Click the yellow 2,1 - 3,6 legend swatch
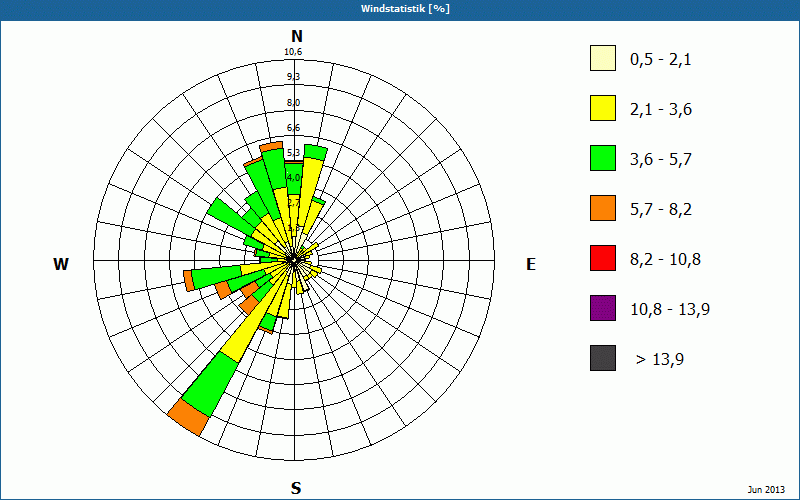The width and height of the screenshot is (800, 500). pyautogui.click(x=603, y=108)
